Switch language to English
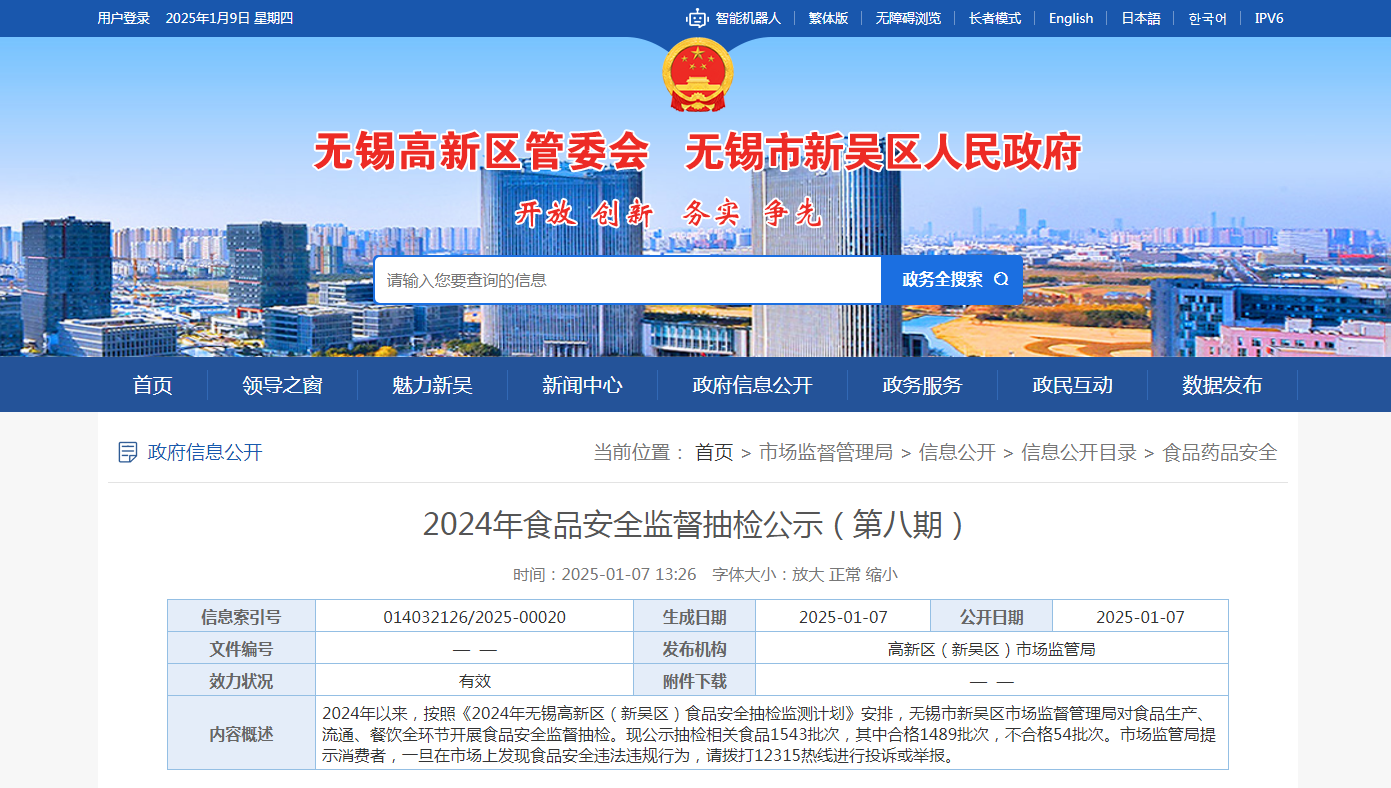 pyautogui.click(x=1071, y=18)
